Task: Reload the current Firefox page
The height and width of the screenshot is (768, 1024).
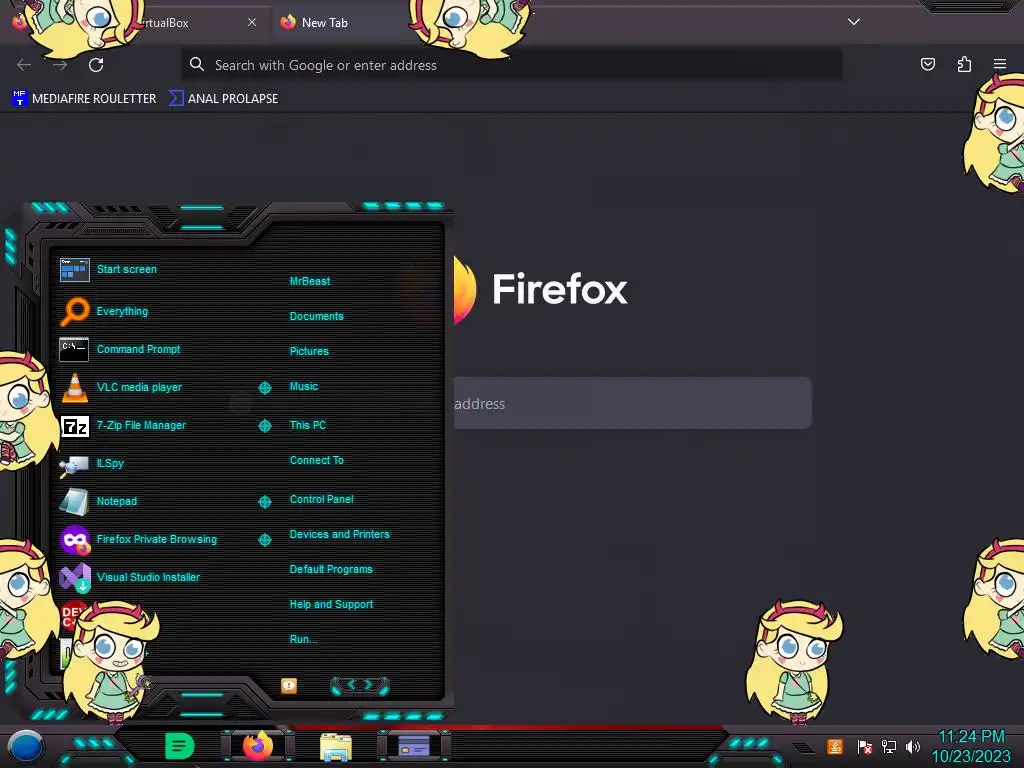Action: pyautogui.click(x=96, y=65)
